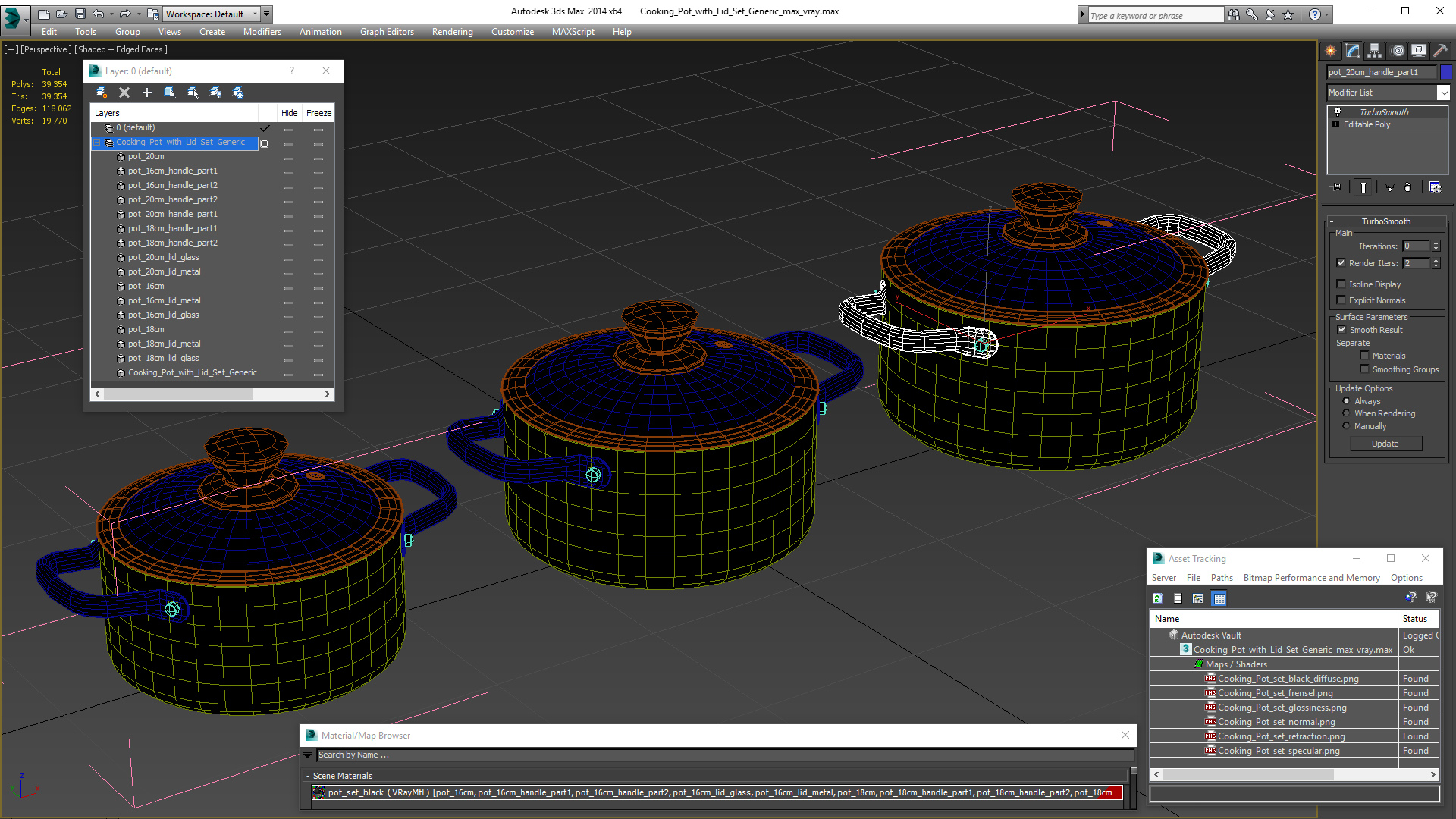Open the Modifier List dropdown
The width and height of the screenshot is (1456, 819).
(1443, 93)
